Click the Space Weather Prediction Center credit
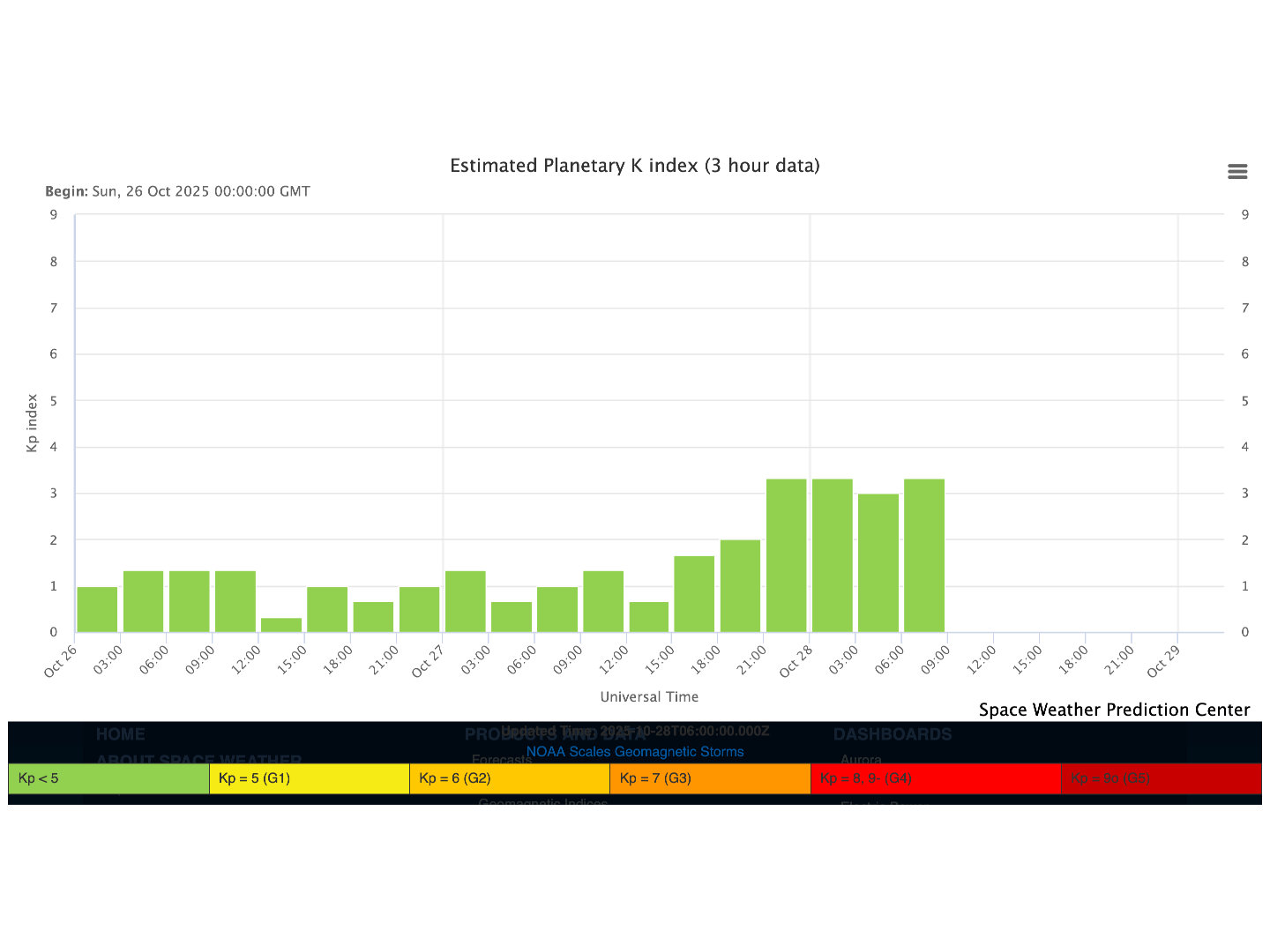Screen dimensions: 1270x952 pos(1114,710)
